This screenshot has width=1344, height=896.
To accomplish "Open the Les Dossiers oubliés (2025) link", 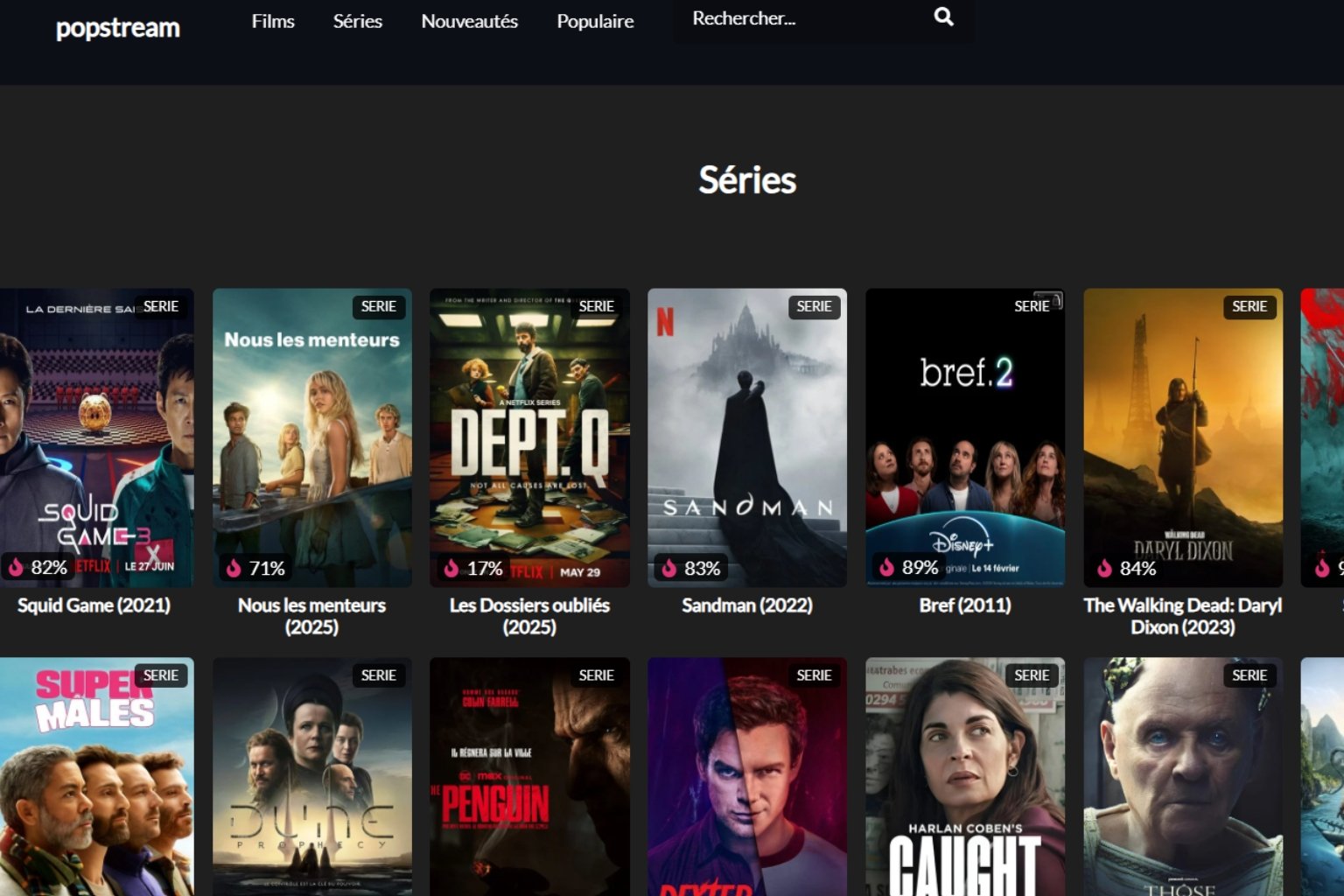I will coord(529,616).
